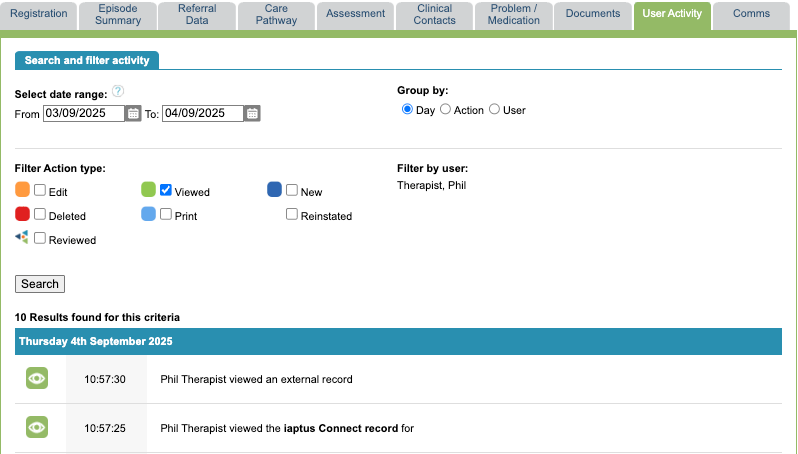Go to the Documents tab
Screen dimensions: 798x454
pos(592,14)
